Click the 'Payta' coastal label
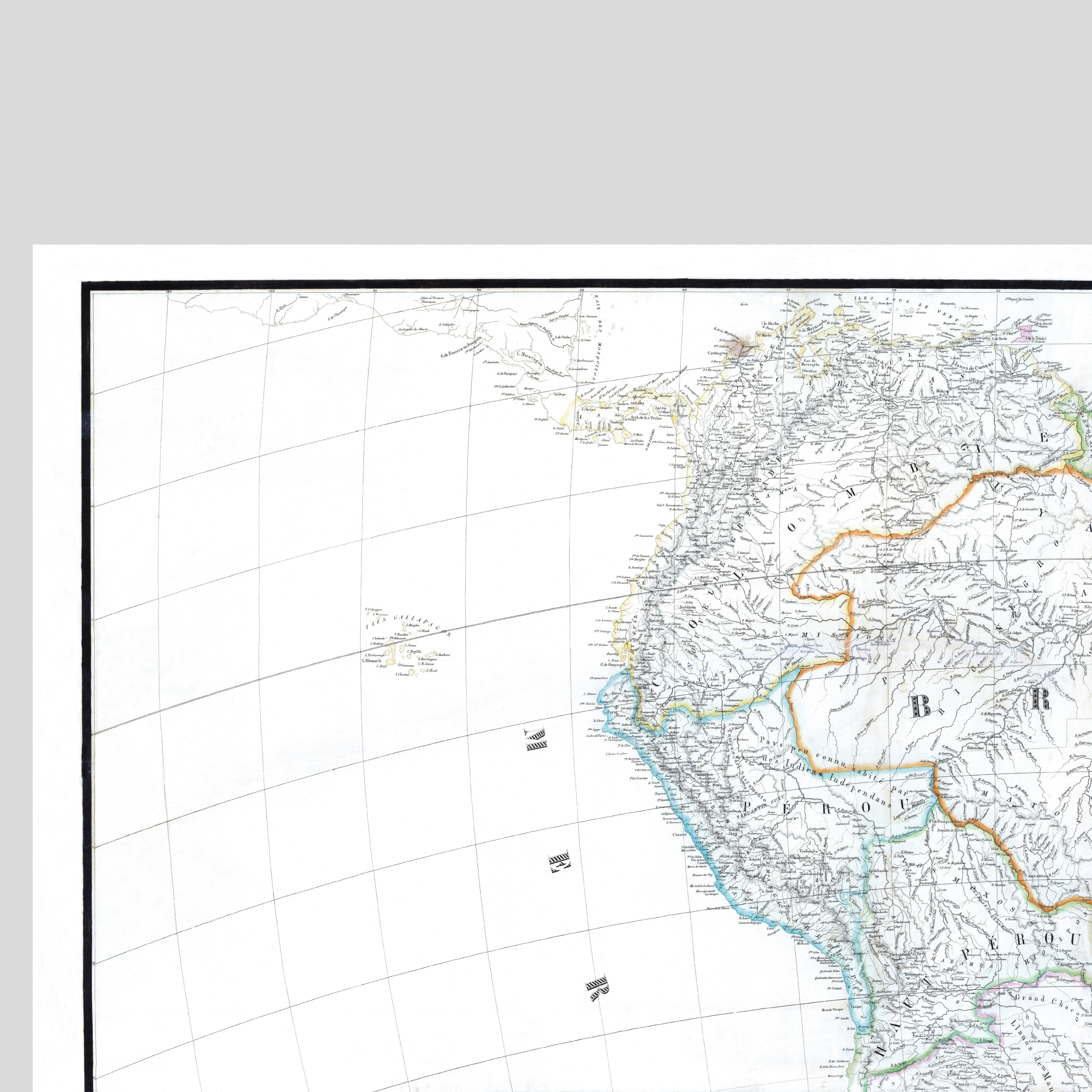1092x1092 pixels. pos(613,712)
